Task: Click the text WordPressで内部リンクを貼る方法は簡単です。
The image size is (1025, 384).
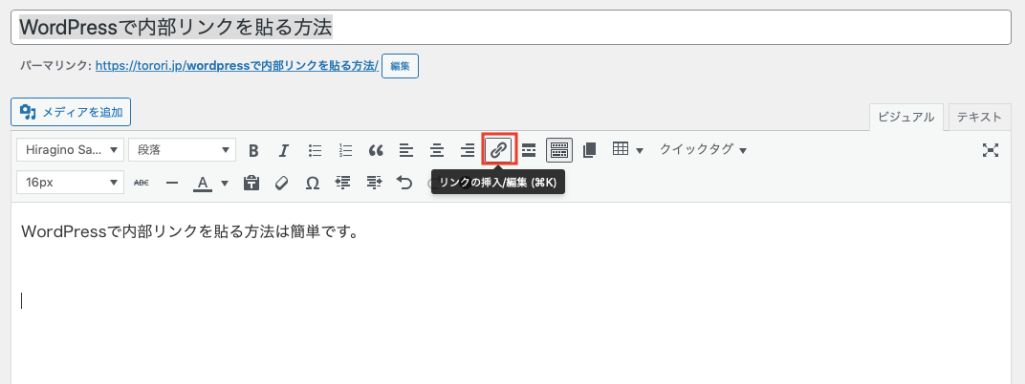Action: (190, 232)
